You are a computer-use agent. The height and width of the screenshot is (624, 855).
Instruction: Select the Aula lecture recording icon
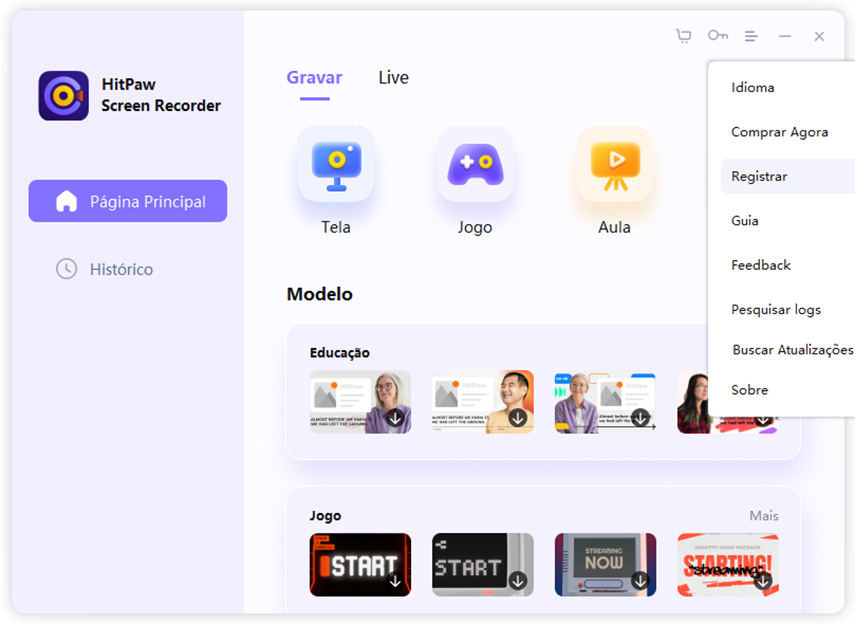pos(614,166)
